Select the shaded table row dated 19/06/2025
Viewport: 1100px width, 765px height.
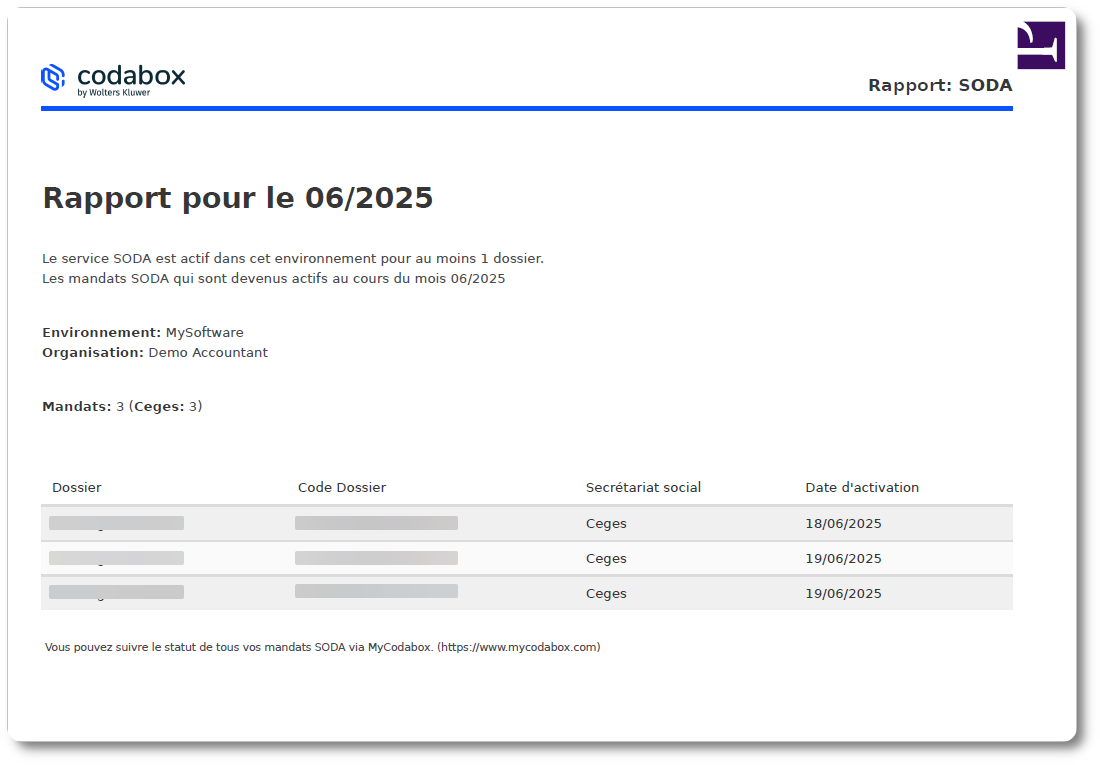point(606,592)
